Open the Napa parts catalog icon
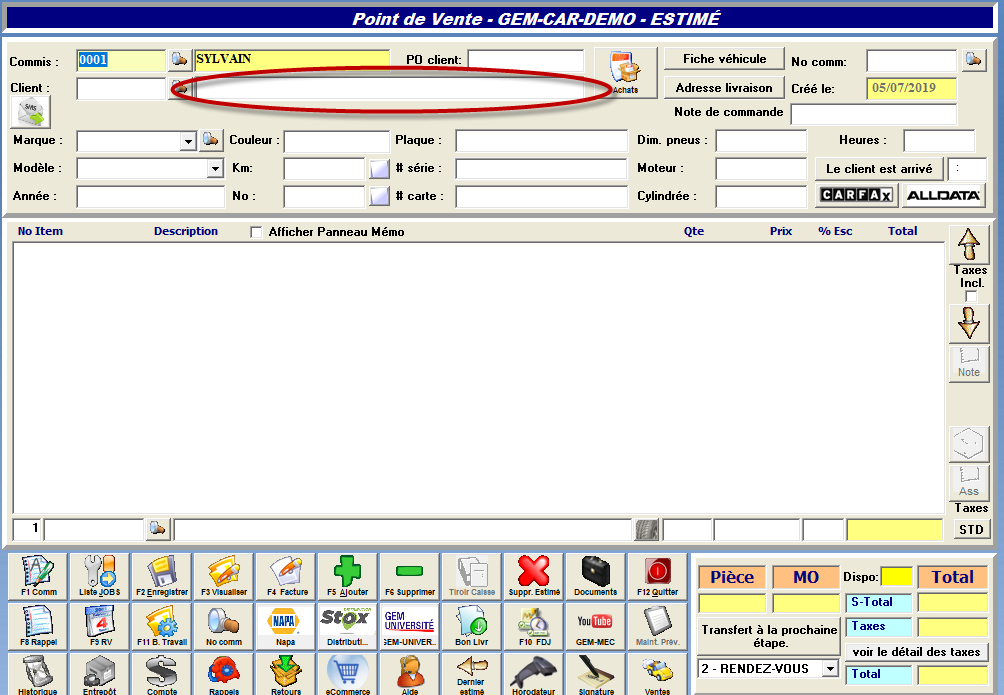Image resolution: width=1004 pixels, height=695 pixels. [286, 626]
